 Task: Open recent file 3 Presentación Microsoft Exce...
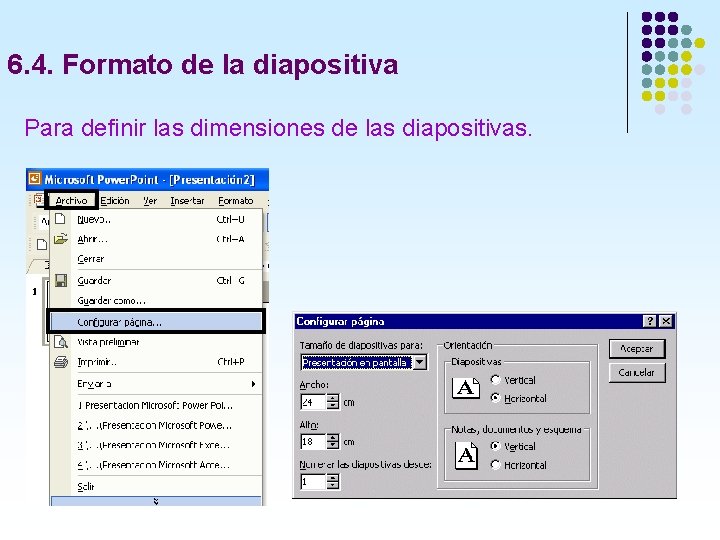tap(156, 445)
